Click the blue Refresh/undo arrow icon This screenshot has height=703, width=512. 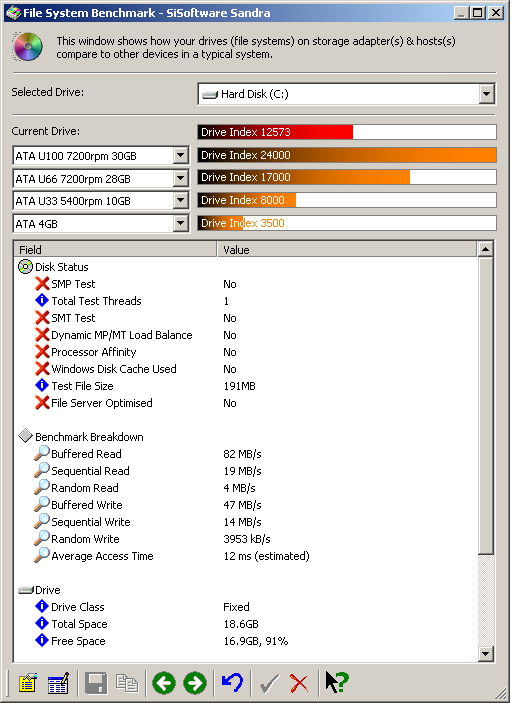[232, 683]
